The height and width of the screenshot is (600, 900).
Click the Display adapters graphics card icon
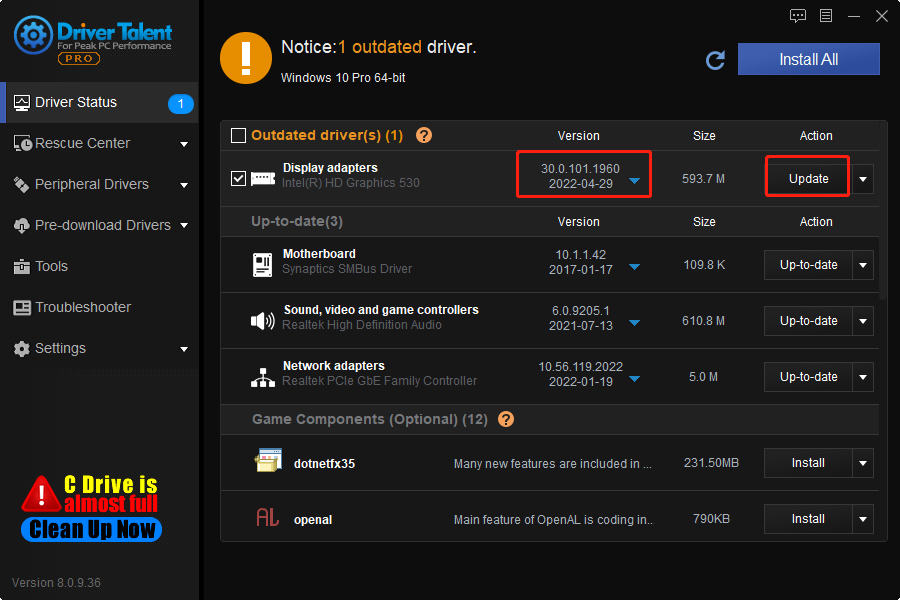(x=263, y=179)
